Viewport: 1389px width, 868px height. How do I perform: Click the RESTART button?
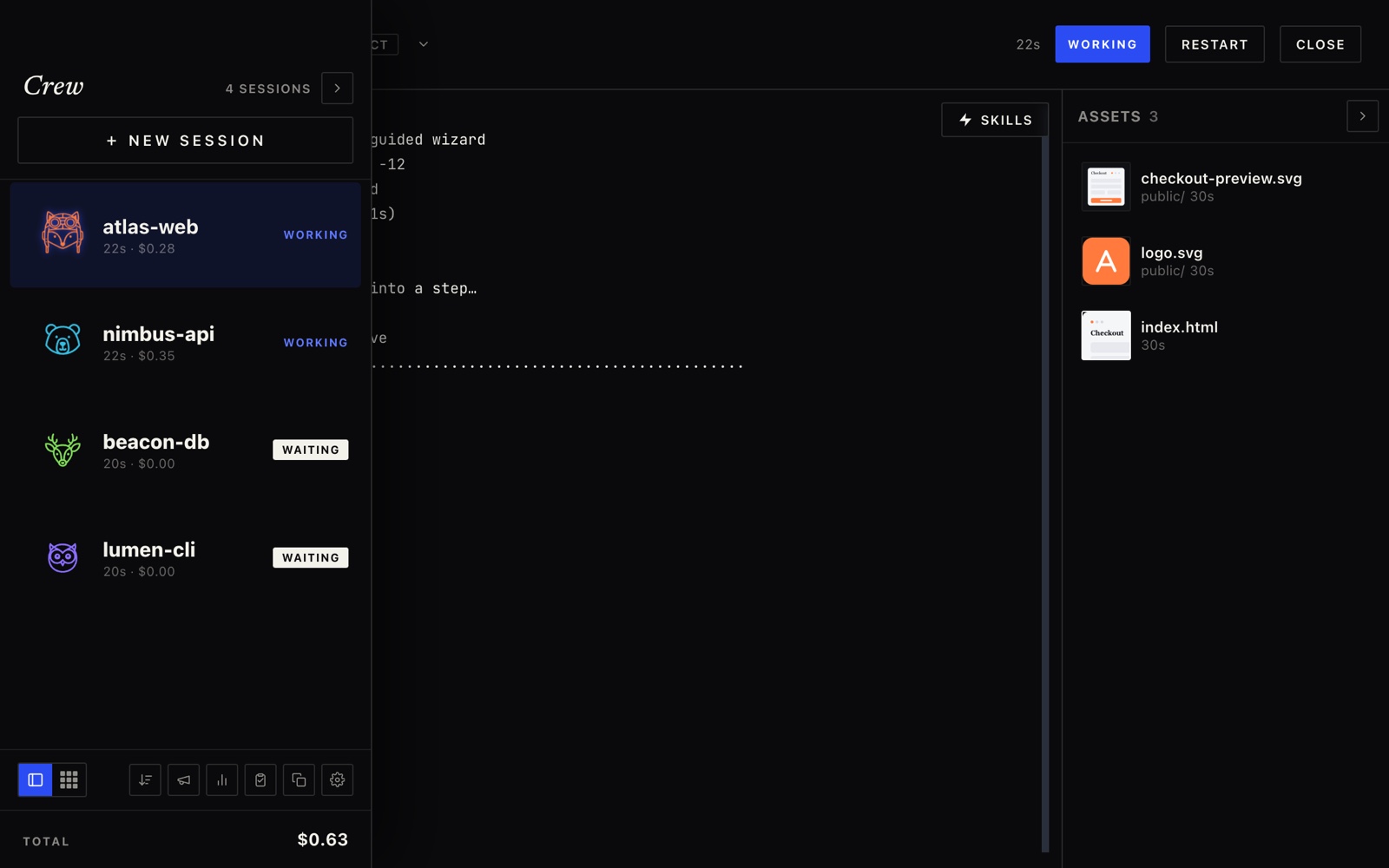1215,44
